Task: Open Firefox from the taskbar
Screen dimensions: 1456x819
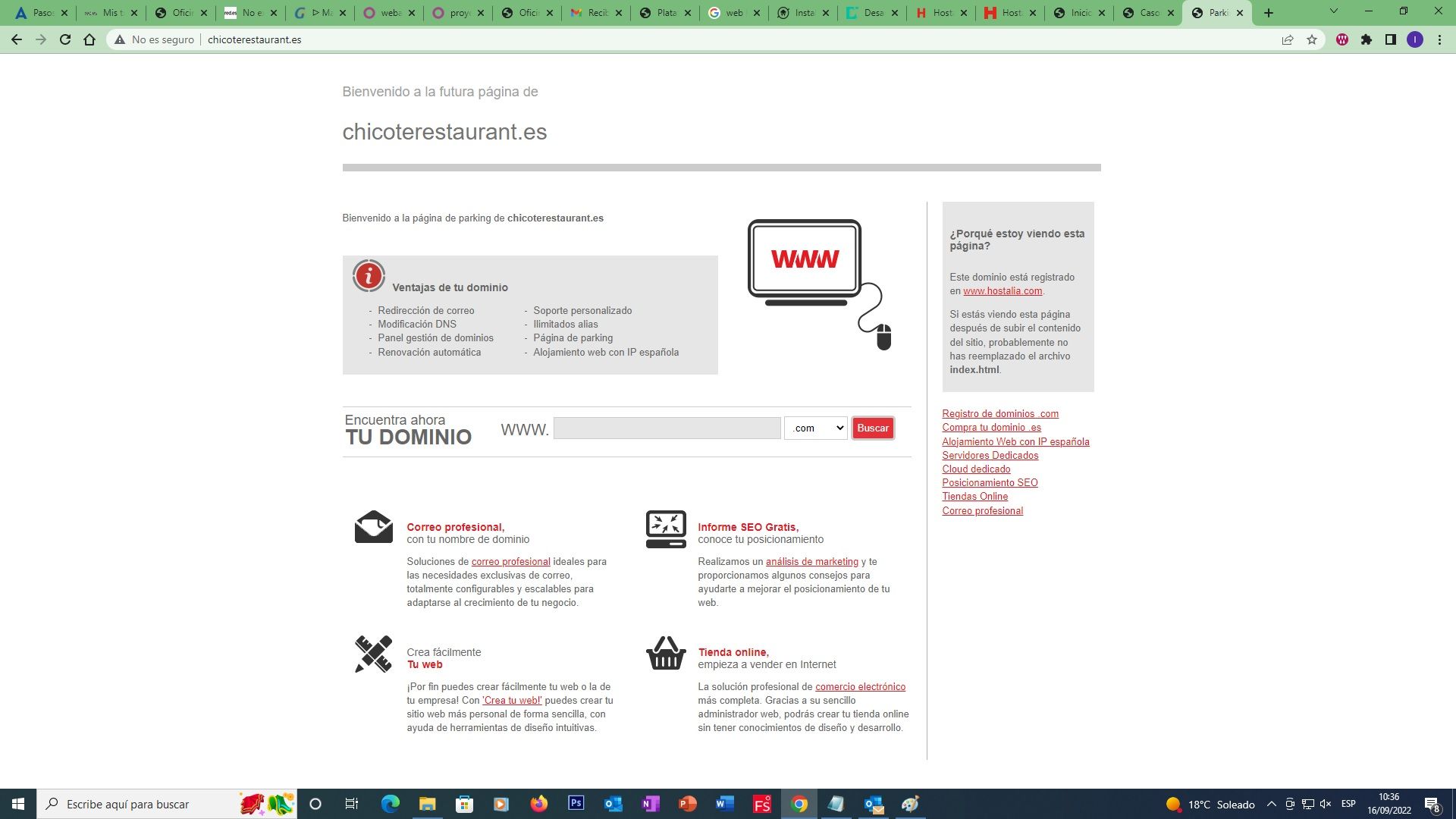Action: point(538,803)
